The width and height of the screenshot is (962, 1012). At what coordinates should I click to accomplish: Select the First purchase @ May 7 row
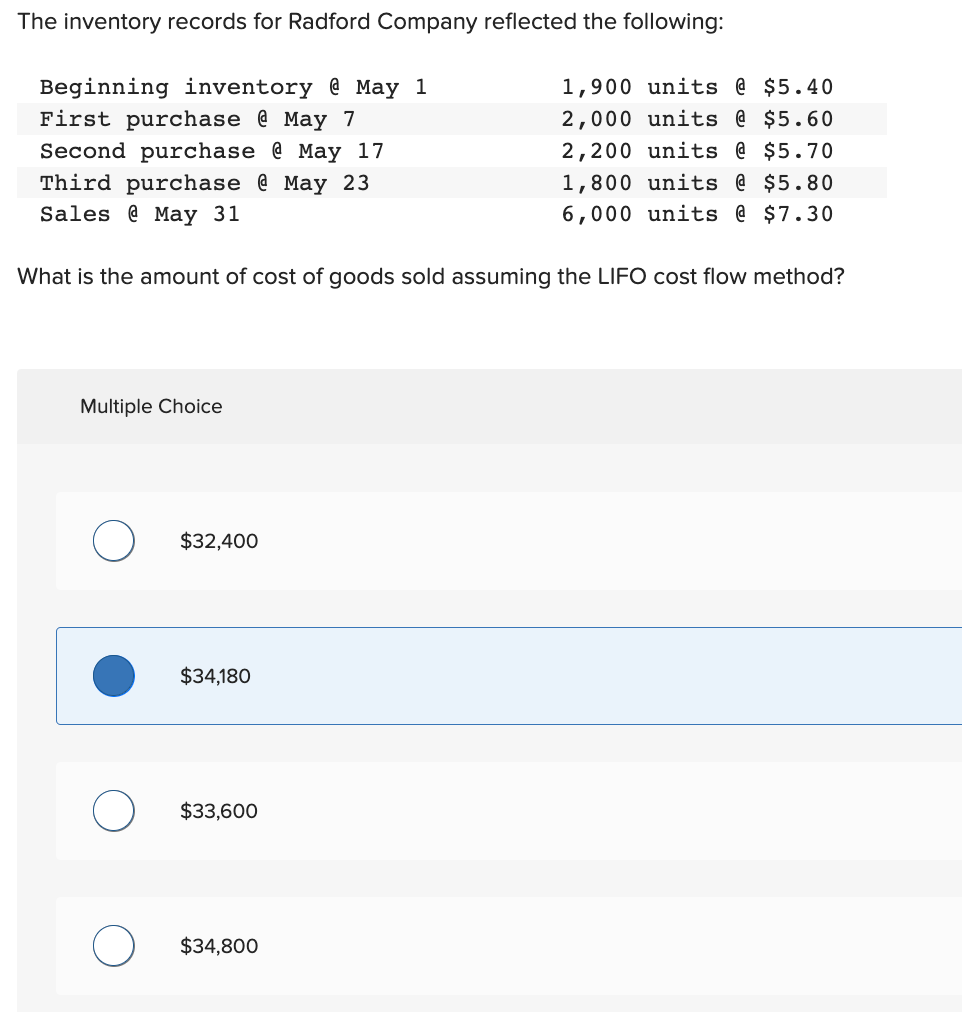pos(450,119)
